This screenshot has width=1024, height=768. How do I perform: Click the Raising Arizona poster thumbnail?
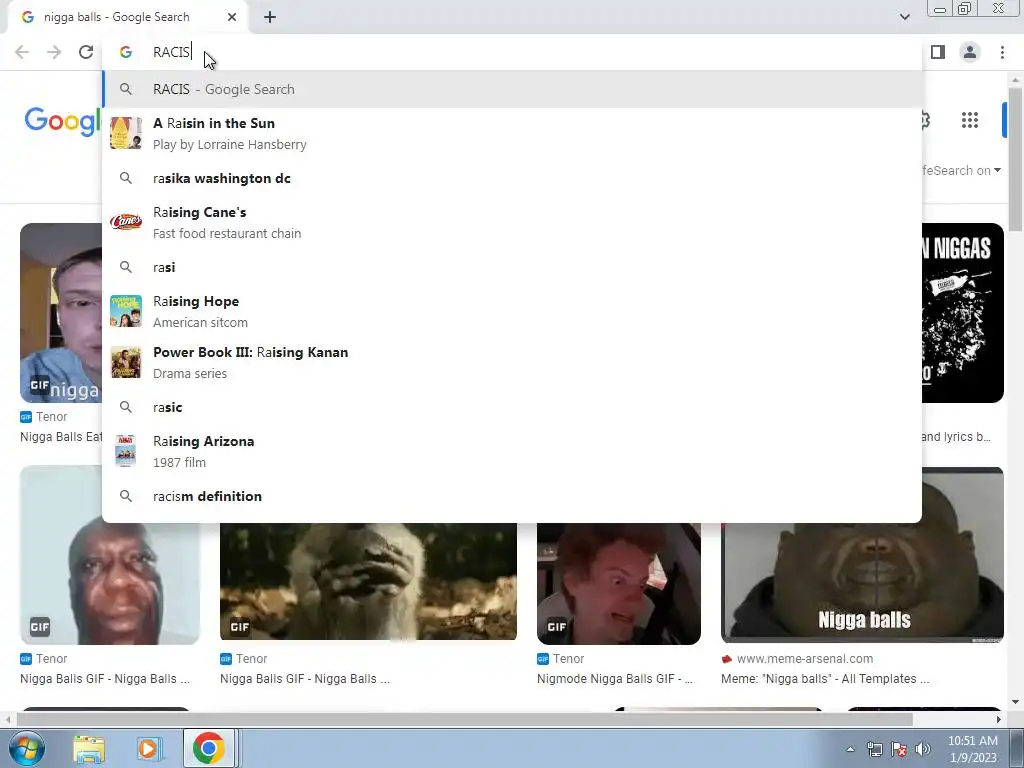point(125,451)
